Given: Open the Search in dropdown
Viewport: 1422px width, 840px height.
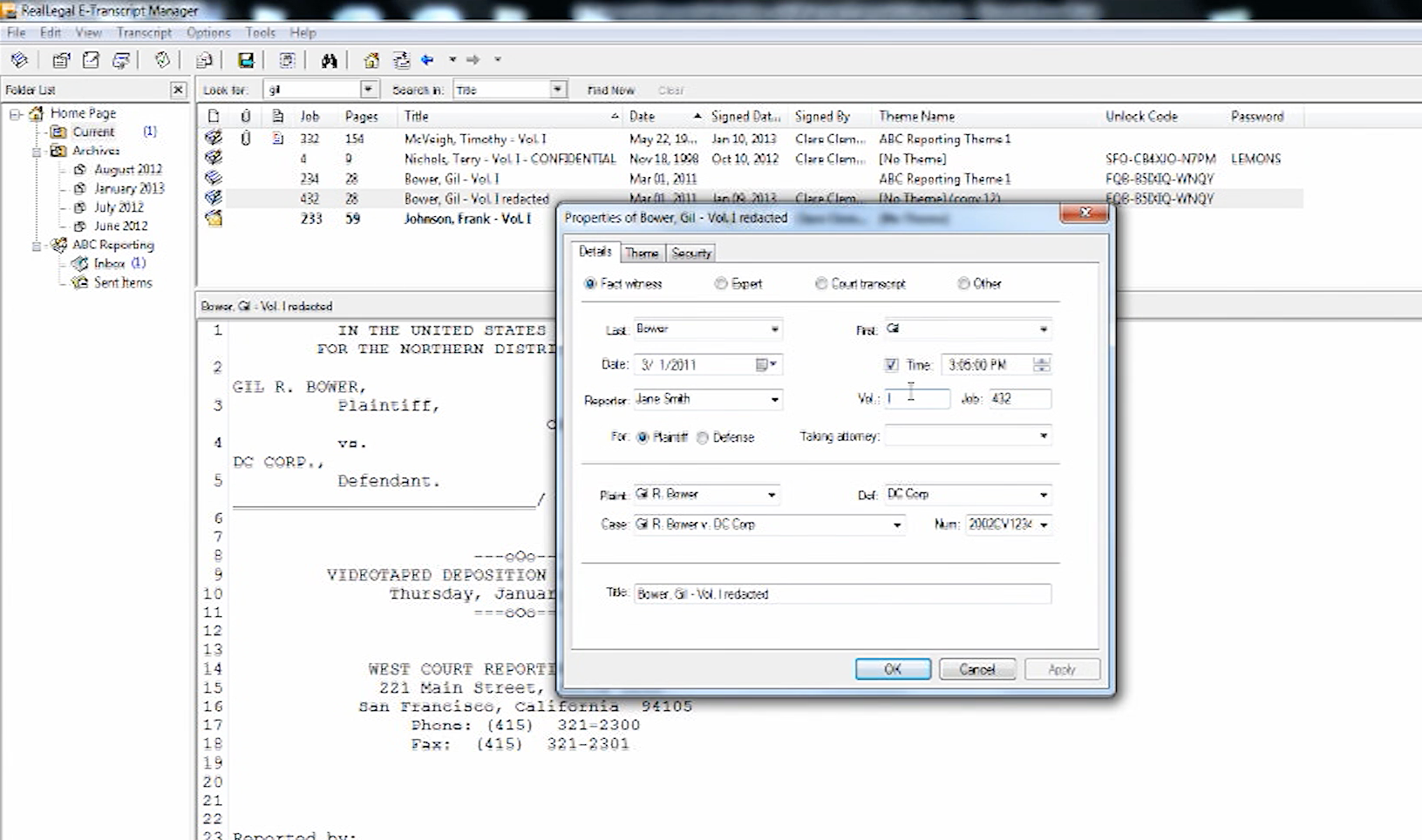Looking at the screenshot, I should pos(557,90).
